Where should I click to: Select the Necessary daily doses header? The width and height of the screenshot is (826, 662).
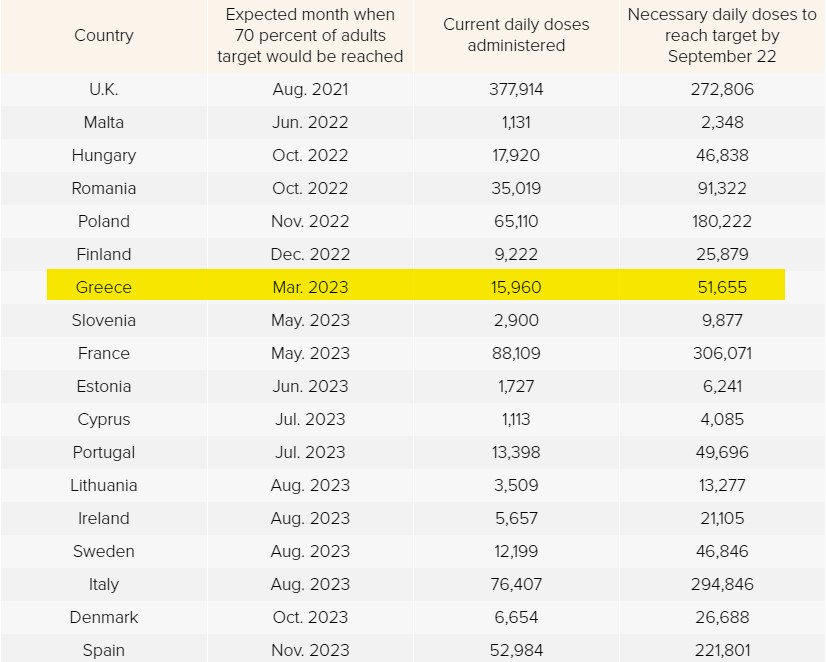click(722, 35)
